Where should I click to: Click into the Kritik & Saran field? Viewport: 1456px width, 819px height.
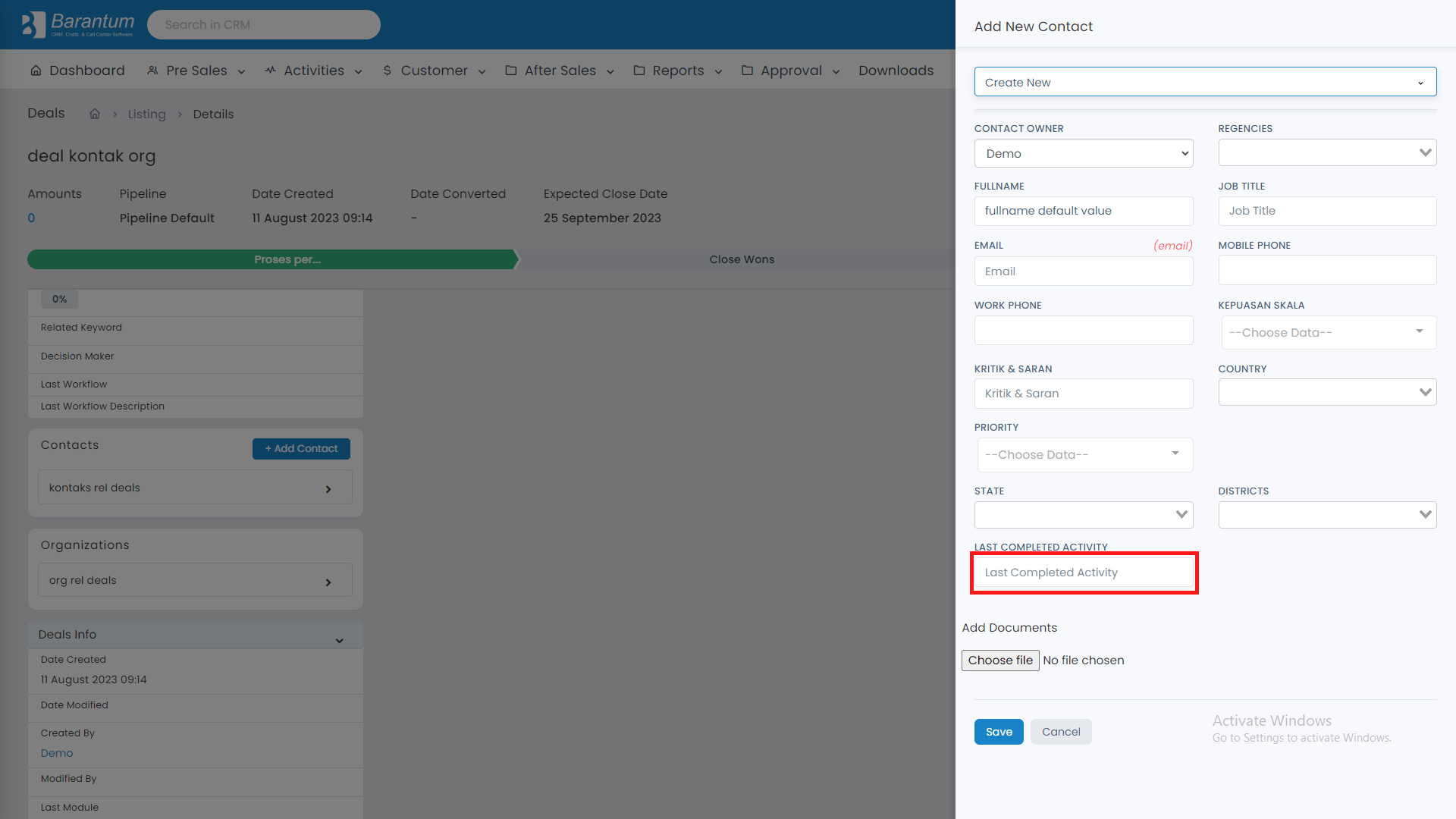click(1083, 394)
